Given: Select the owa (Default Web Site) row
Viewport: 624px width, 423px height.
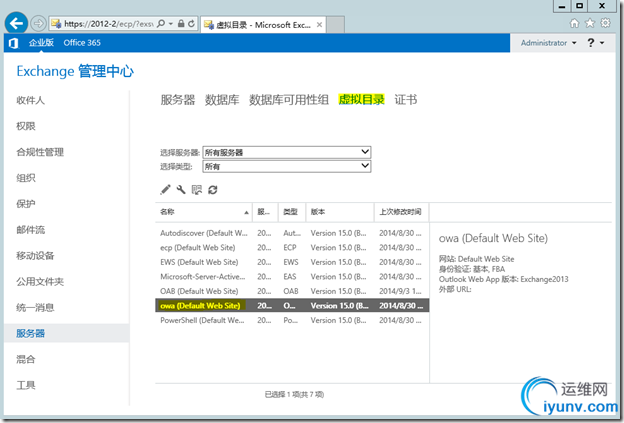Looking at the screenshot, I should click(292, 306).
